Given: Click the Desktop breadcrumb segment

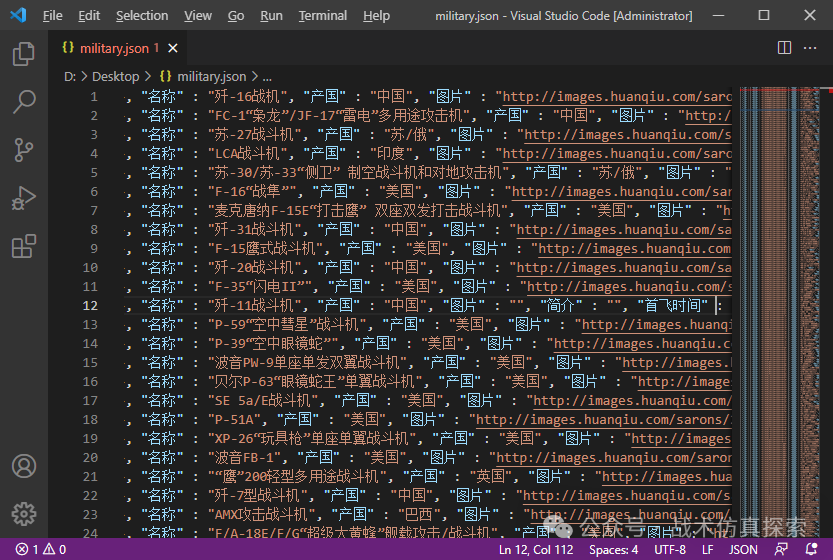Looking at the screenshot, I should (x=115, y=77).
